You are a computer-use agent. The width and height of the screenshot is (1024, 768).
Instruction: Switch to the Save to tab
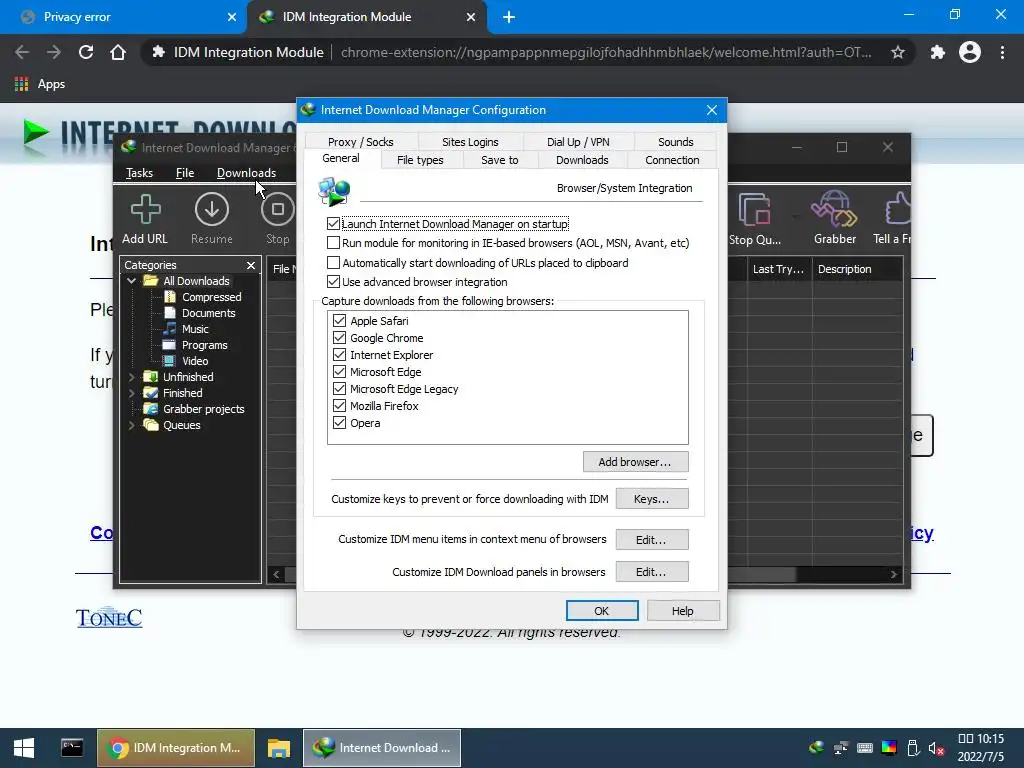pyautogui.click(x=500, y=160)
